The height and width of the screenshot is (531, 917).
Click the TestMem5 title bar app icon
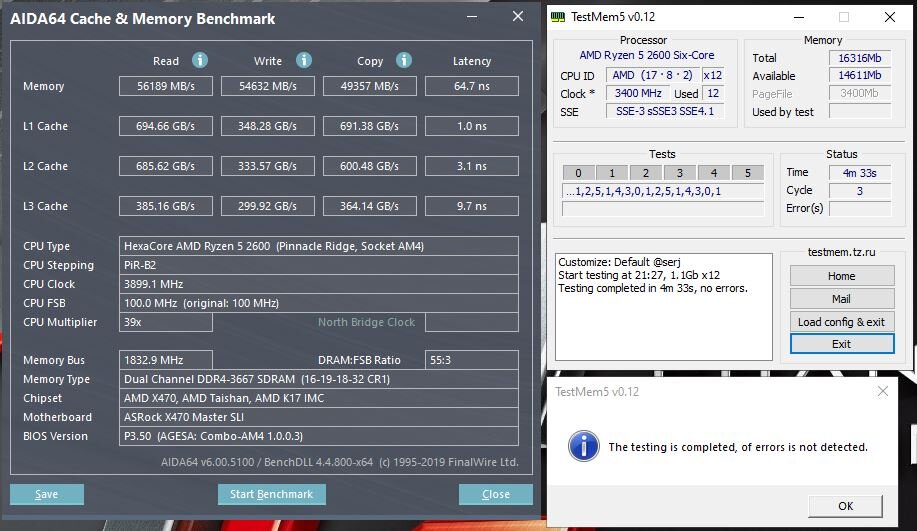pos(558,17)
